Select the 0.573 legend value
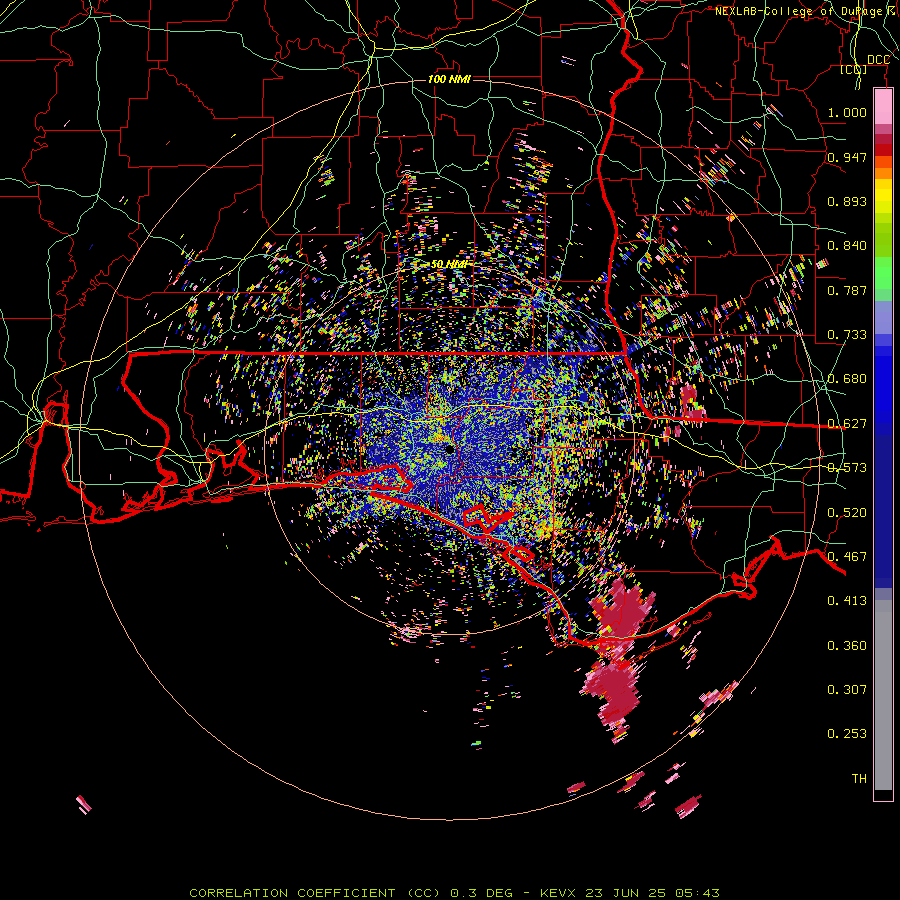The height and width of the screenshot is (900, 900). click(847, 468)
